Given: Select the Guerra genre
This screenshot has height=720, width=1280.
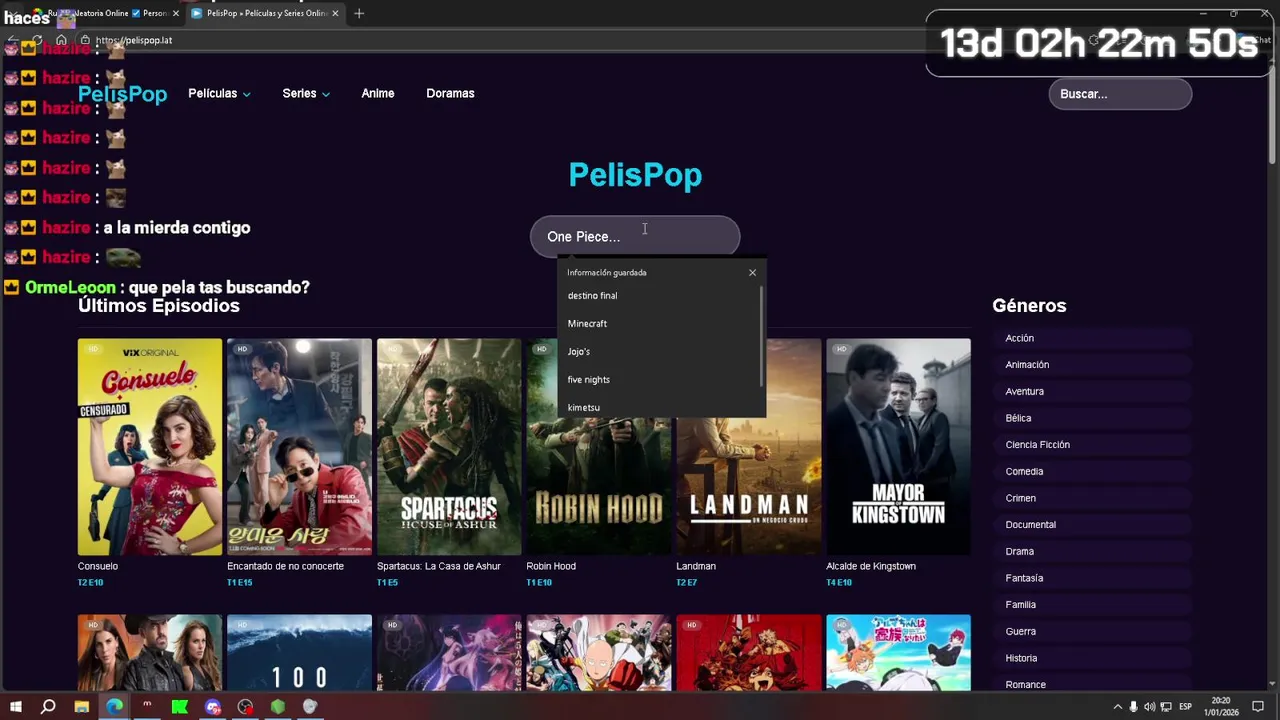Looking at the screenshot, I should point(1092,631).
